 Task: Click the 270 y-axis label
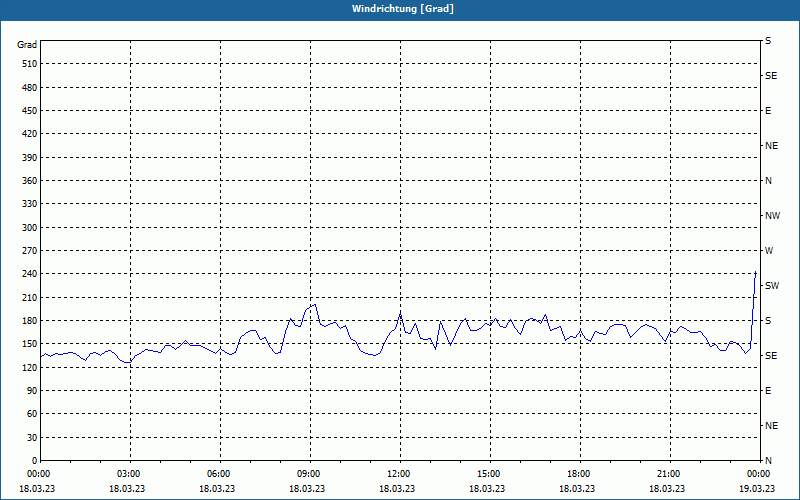tap(30, 251)
